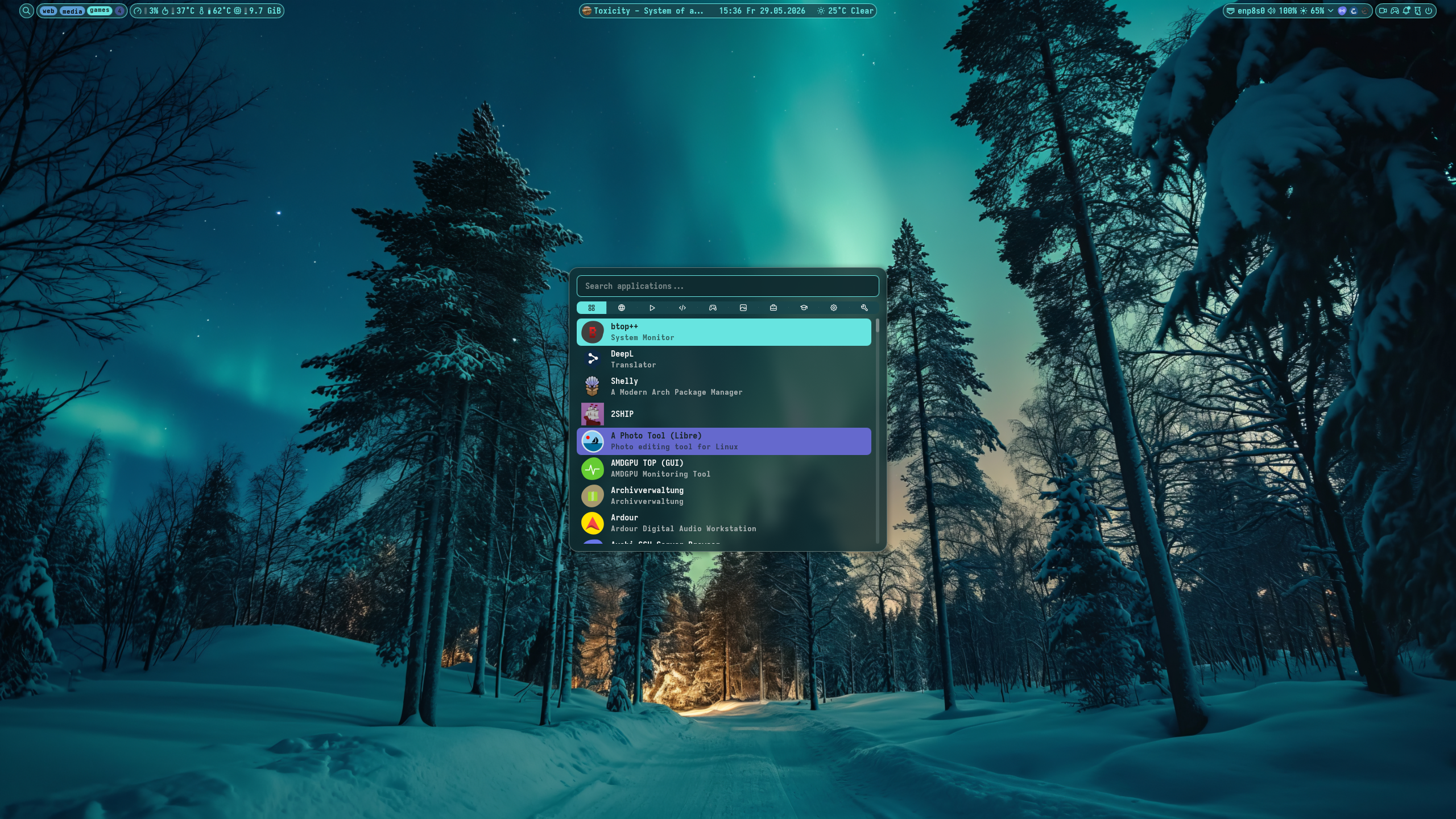Open the search launcher in top bar

pyautogui.click(x=26, y=11)
